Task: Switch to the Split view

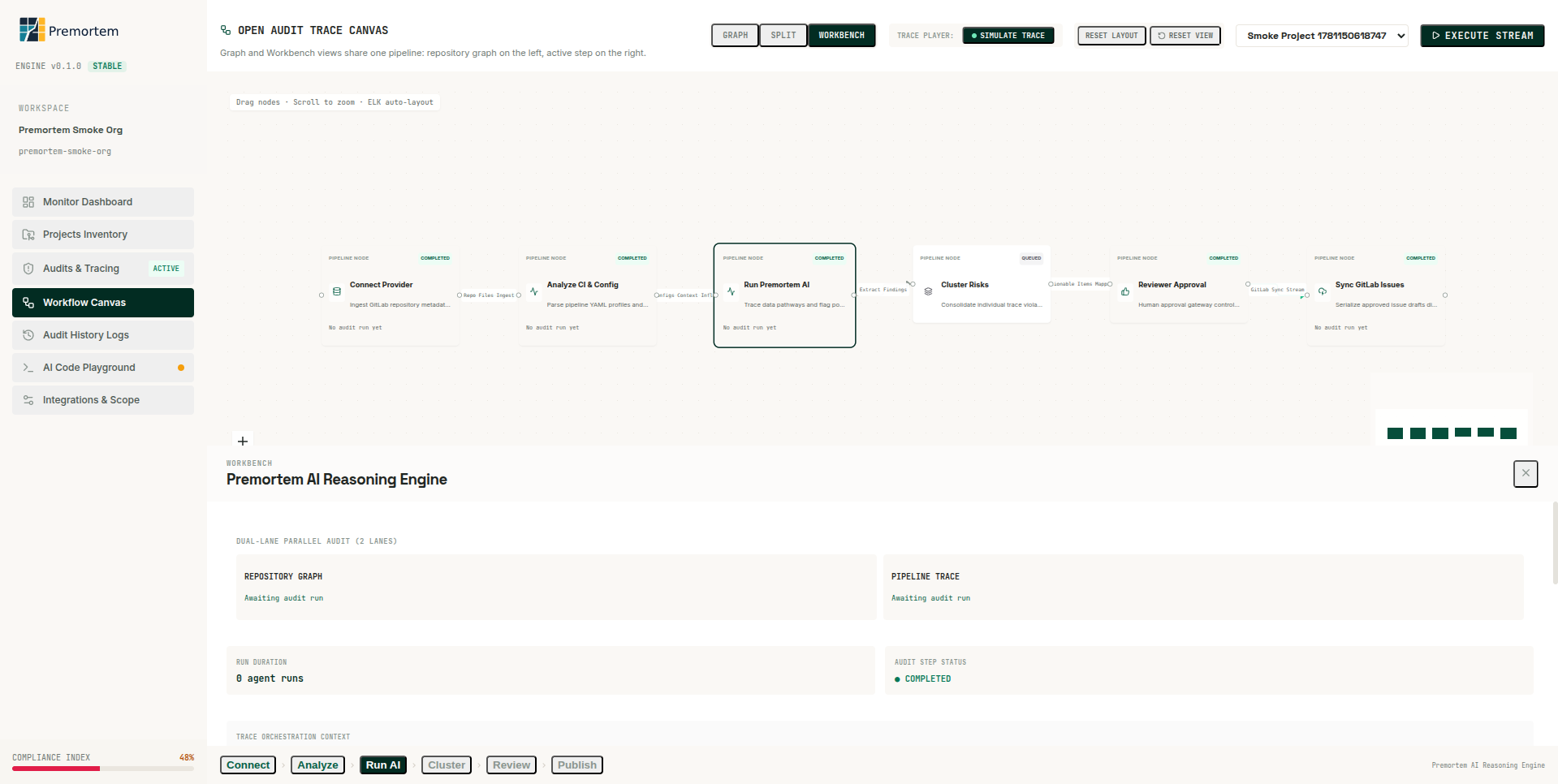Action: pyautogui.click(x=783, y=36)
